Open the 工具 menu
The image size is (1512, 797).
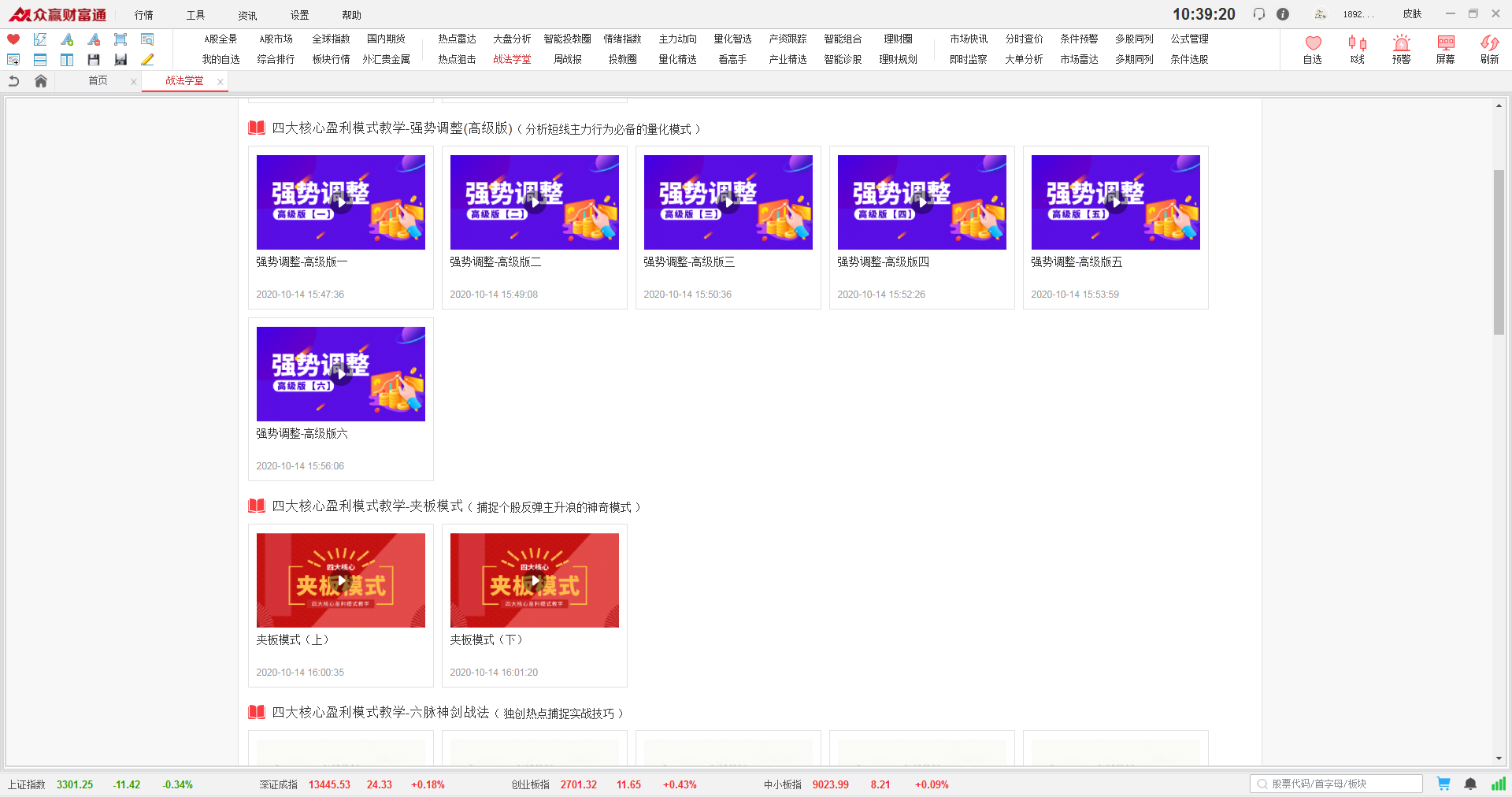(x=195, y=15)
